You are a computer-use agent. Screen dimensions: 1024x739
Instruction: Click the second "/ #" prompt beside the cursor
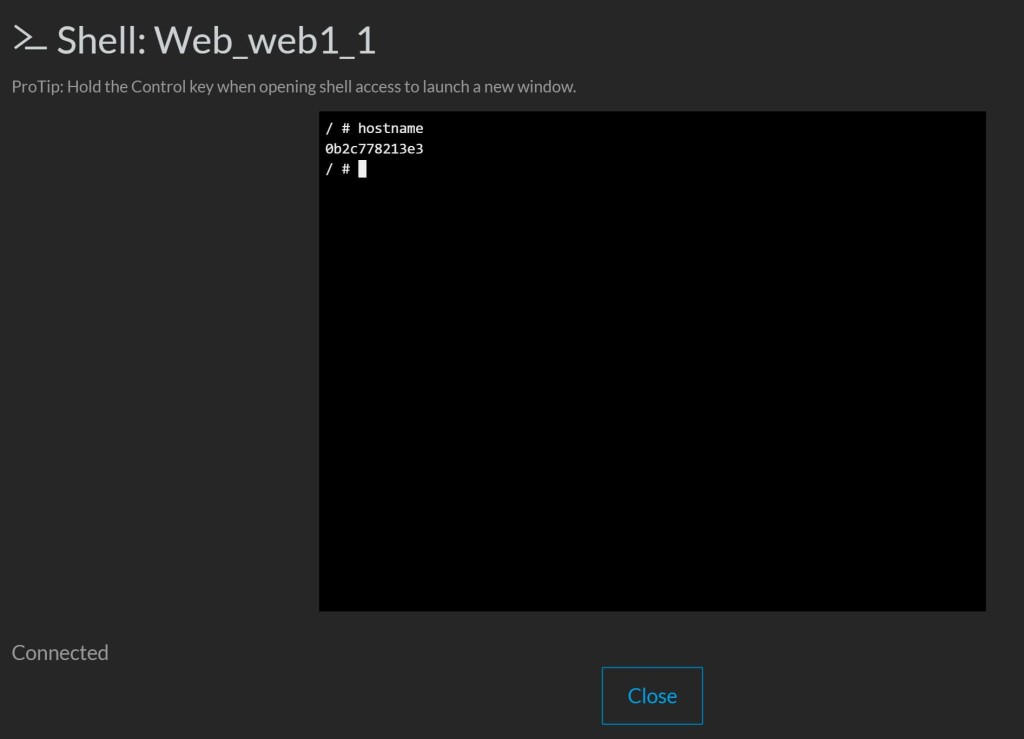coord(337,169)
